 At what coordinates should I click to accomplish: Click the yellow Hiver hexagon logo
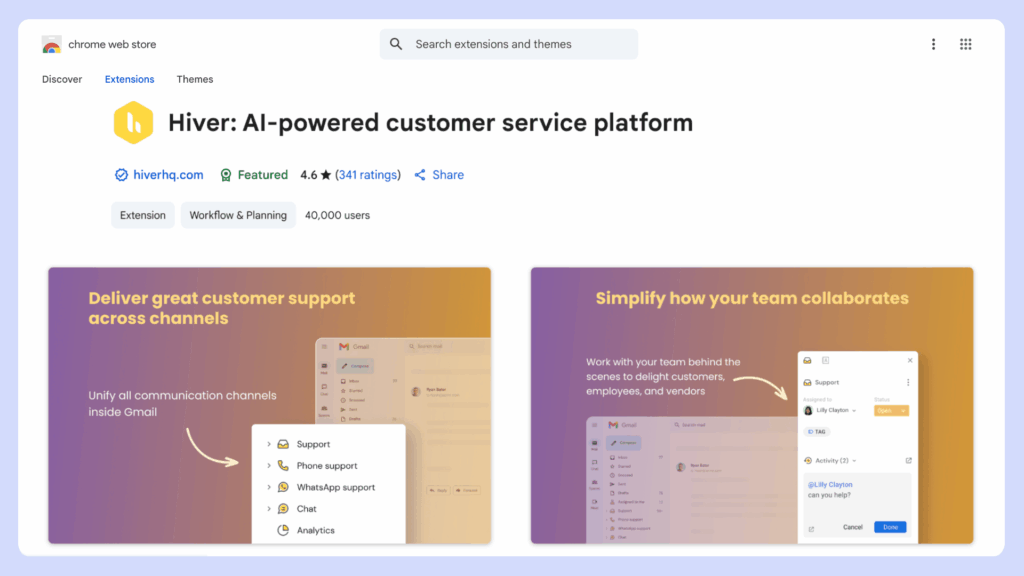[133, 124]
